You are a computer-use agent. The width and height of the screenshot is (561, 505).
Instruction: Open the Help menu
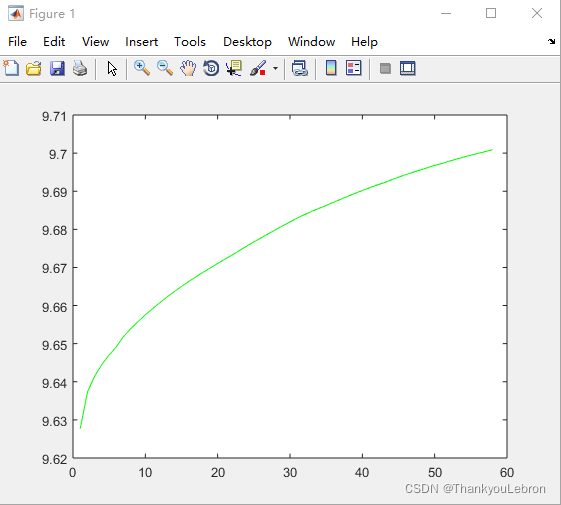(364, 42)
